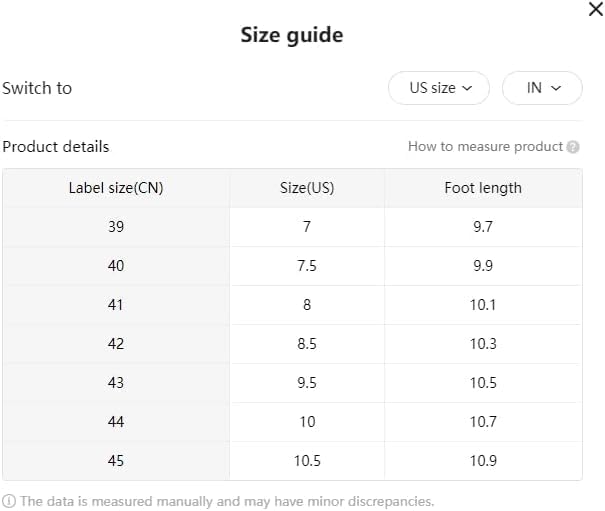Open How to measure product link
This screenshot has height=511, width=605.
(x=485, y=147)
